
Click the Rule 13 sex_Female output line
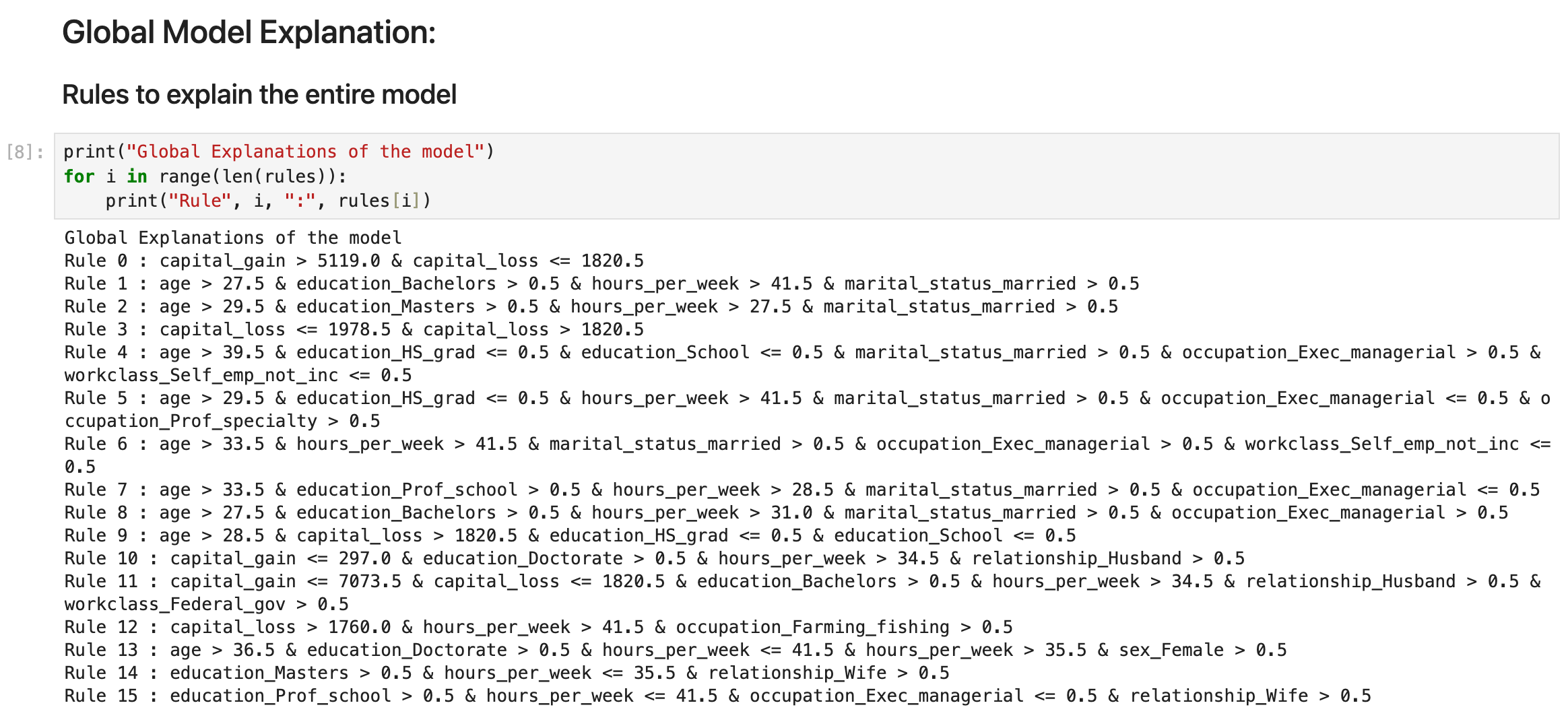coord(675,650)
